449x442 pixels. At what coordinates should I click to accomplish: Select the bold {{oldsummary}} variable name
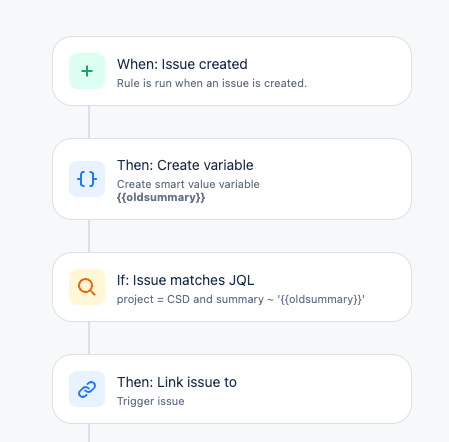(x=161, y=197)
